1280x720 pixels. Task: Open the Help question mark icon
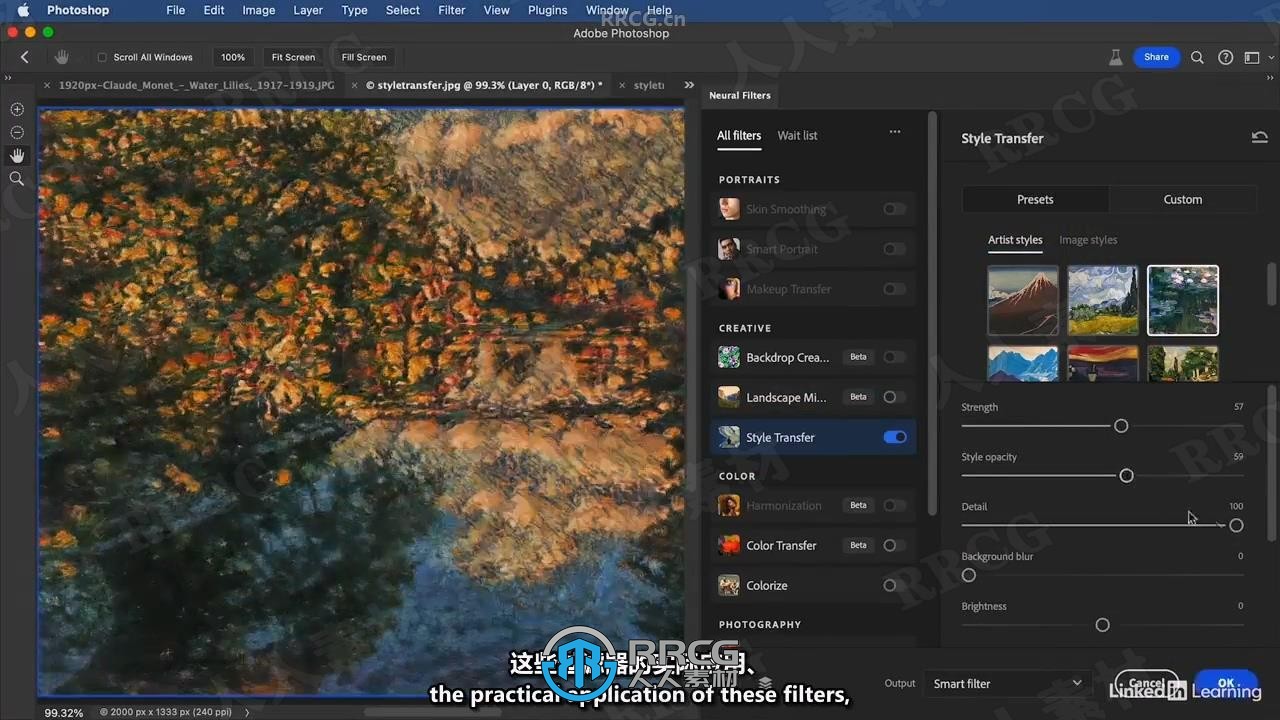point(1225,57)
